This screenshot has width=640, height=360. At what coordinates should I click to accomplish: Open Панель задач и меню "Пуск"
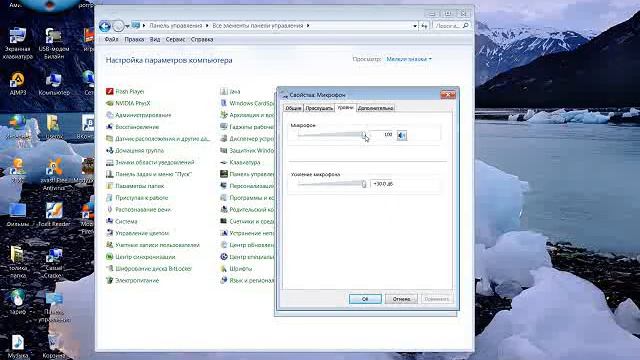tap(149, 174)
